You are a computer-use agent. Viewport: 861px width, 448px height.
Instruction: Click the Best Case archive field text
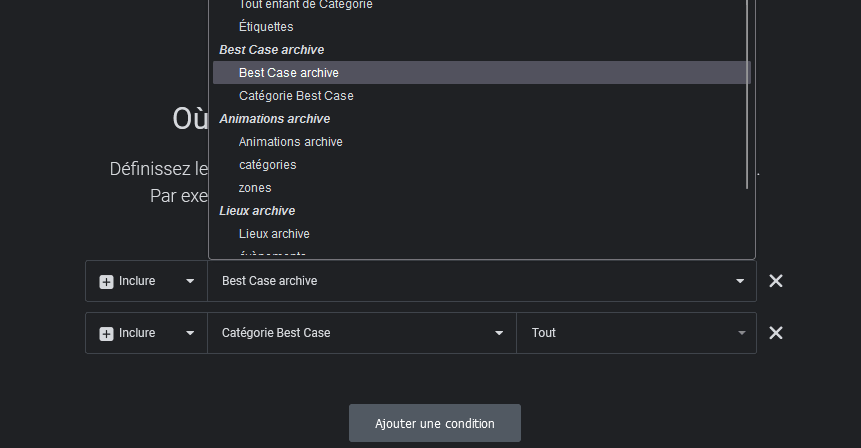(270, 281)
